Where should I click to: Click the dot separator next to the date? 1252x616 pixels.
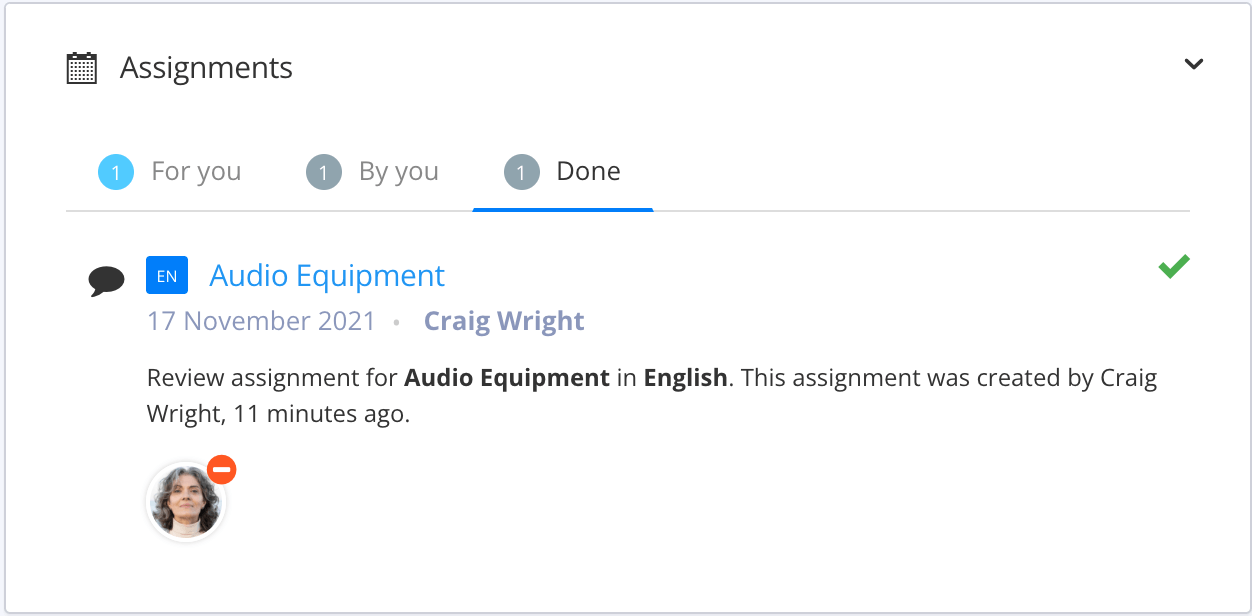point(397,322)
